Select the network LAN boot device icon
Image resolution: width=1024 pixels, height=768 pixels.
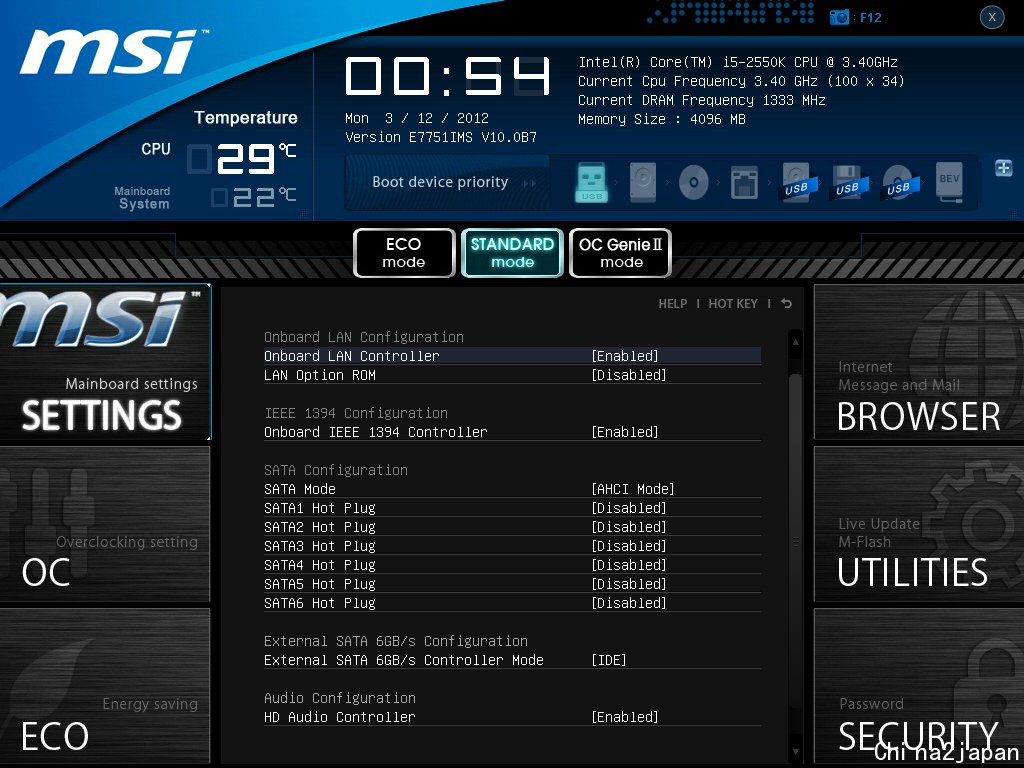tap(744, 182)
